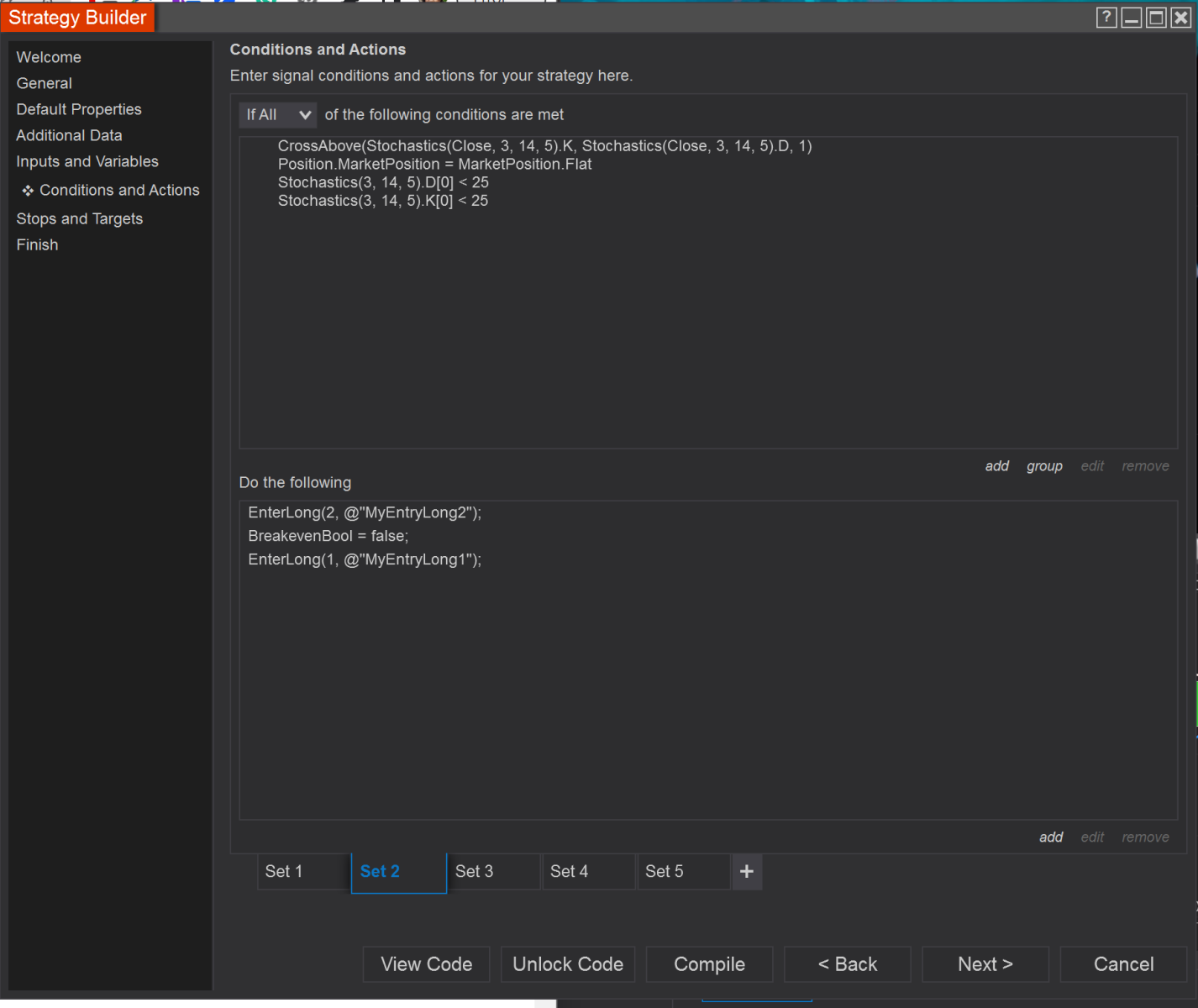This screenshot has height=1008, width=1198.
Task: Open Default Properties section
Action: tap(79, 109)
